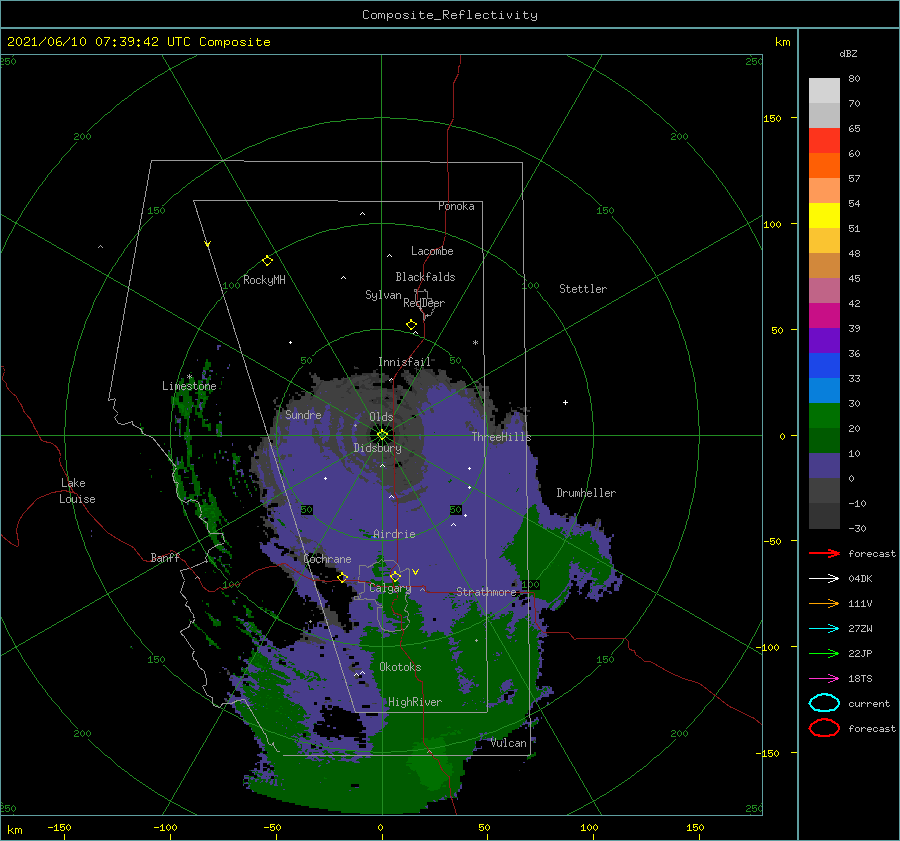Click the yellow diamond marker above Calgary label
The image size is (900, 841).
pyautogui.click(x=395, y=576)
